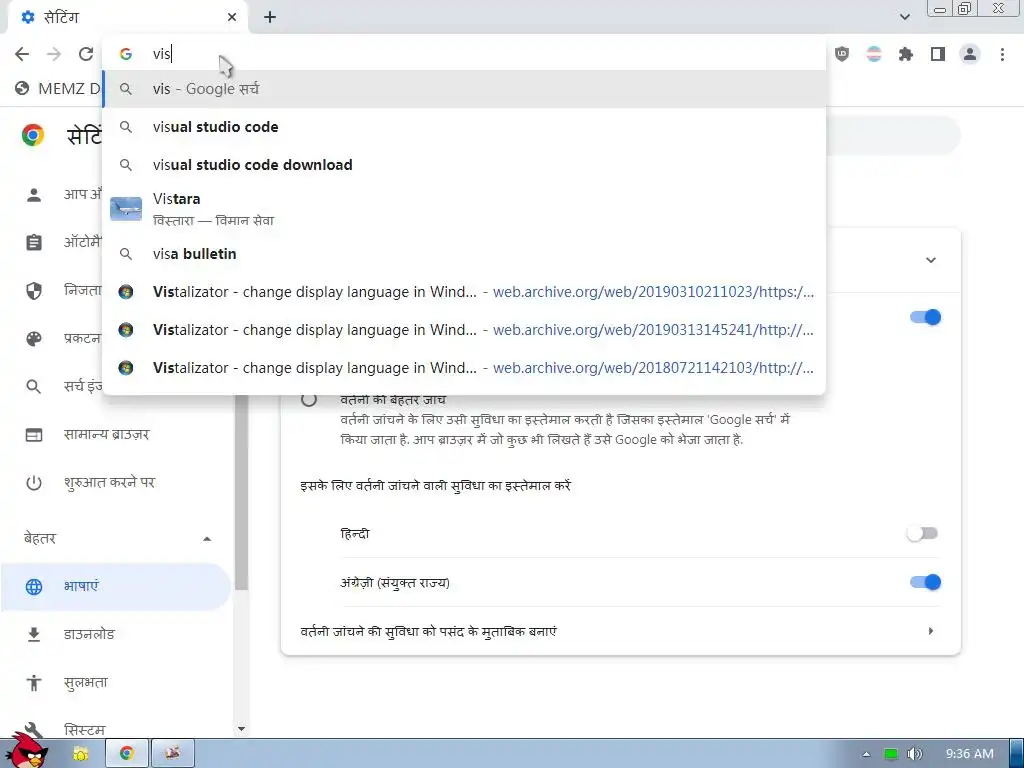
Task: Click the sidebar scrollbar down arrow
Action: click(242, 729)
